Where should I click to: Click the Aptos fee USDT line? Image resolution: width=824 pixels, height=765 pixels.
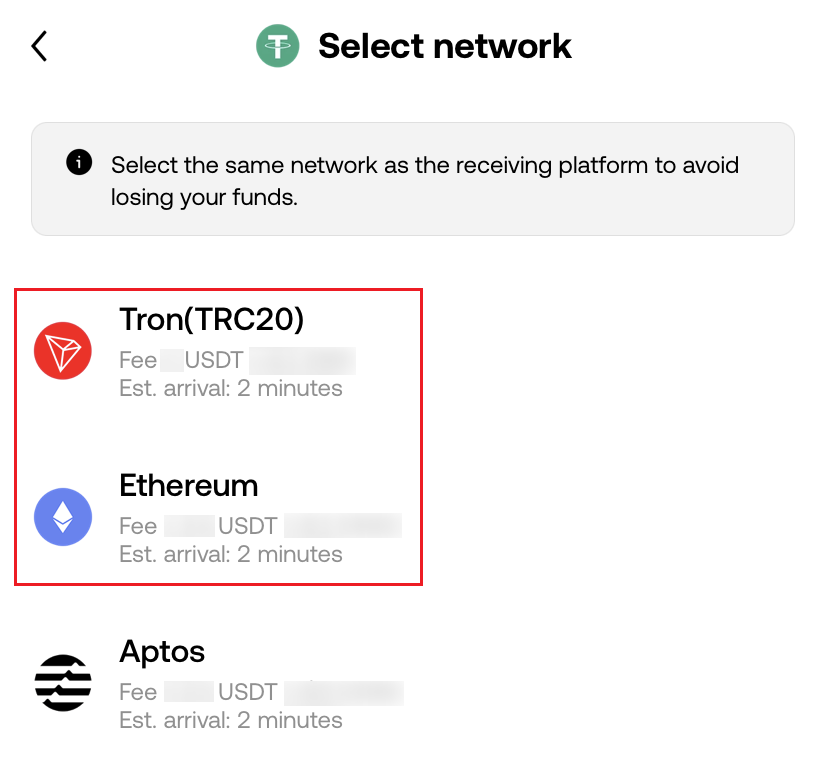click(262, 692)
